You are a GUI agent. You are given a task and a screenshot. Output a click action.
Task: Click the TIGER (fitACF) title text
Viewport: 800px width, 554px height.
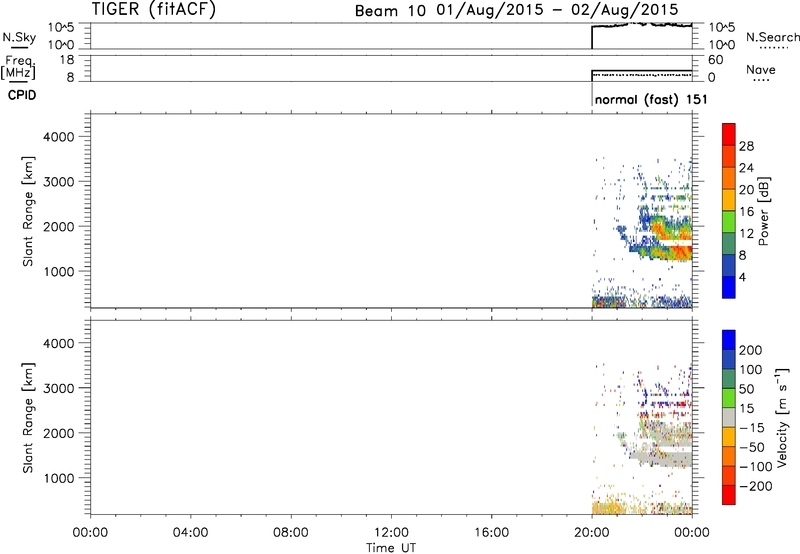click(x=154, y=9)
